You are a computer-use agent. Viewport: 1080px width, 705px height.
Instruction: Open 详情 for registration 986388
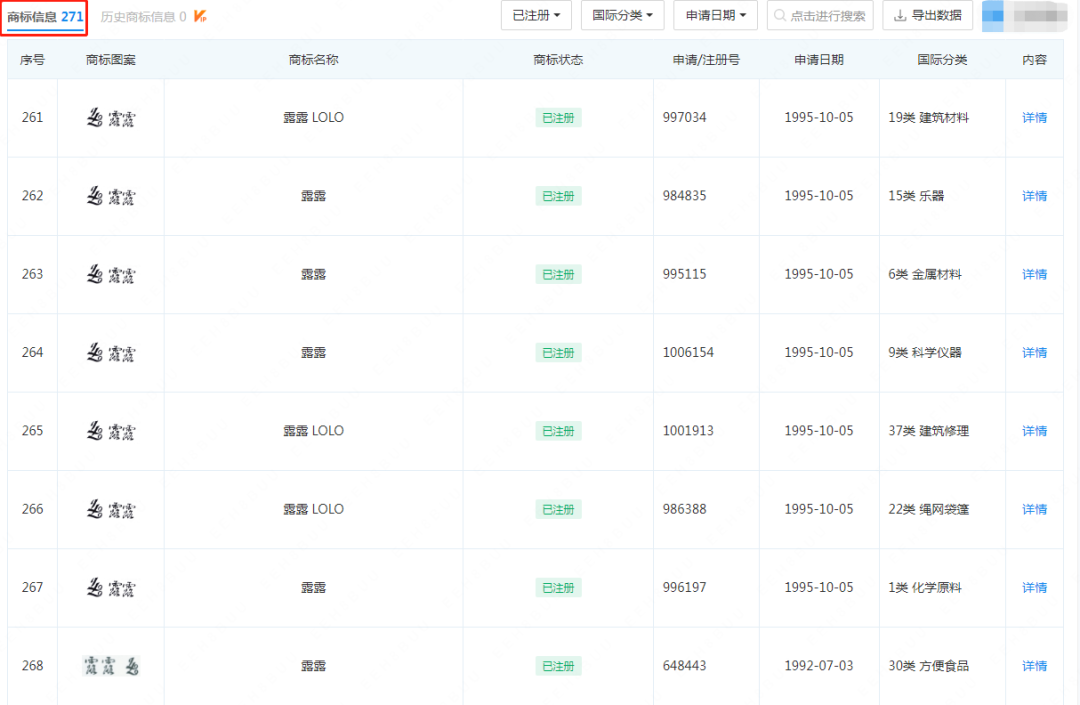point(1034,509)
